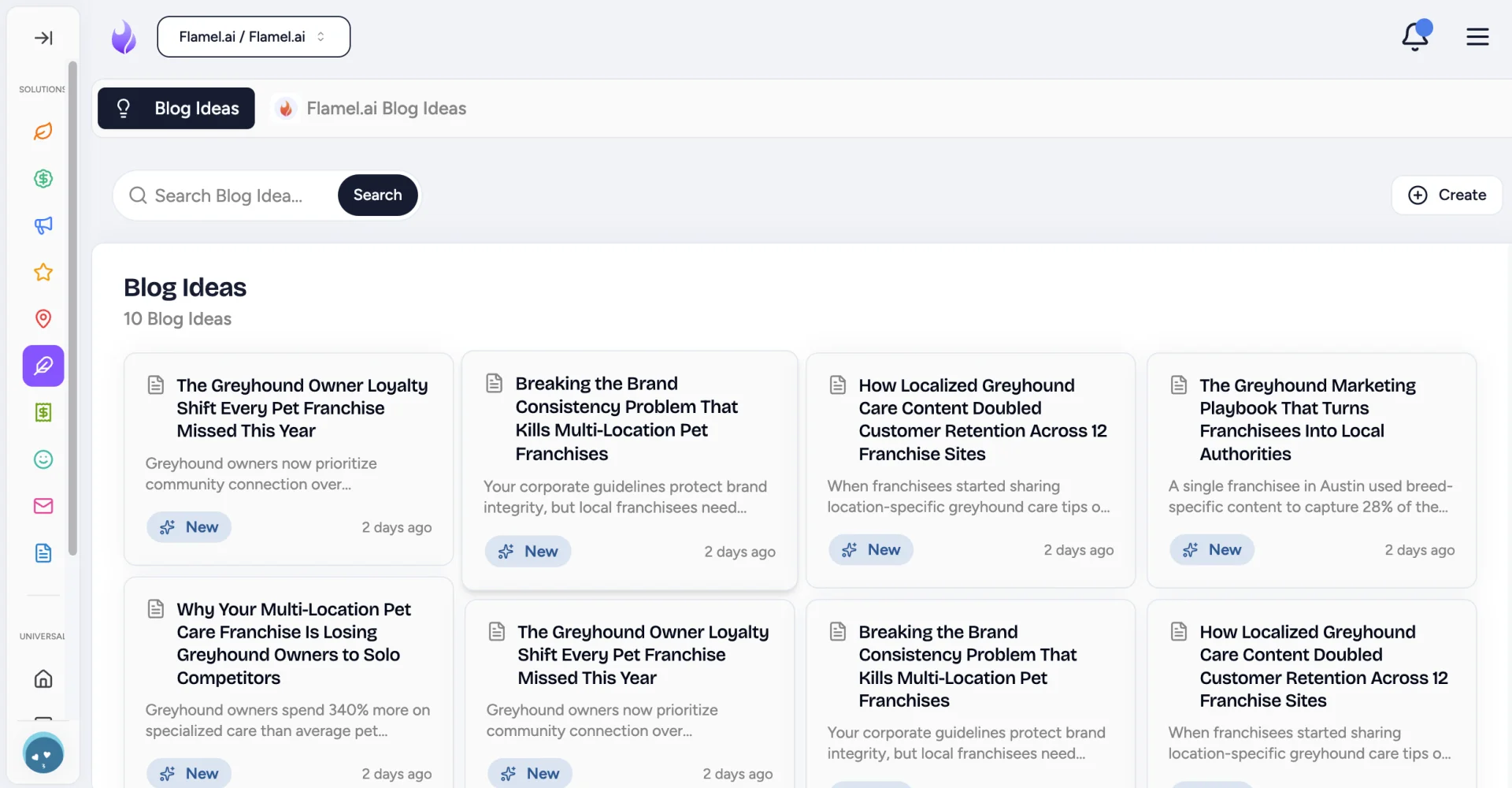1512x788 pixels.
Task: Open the yellow star sidebar icon
Action: [43, 273]
